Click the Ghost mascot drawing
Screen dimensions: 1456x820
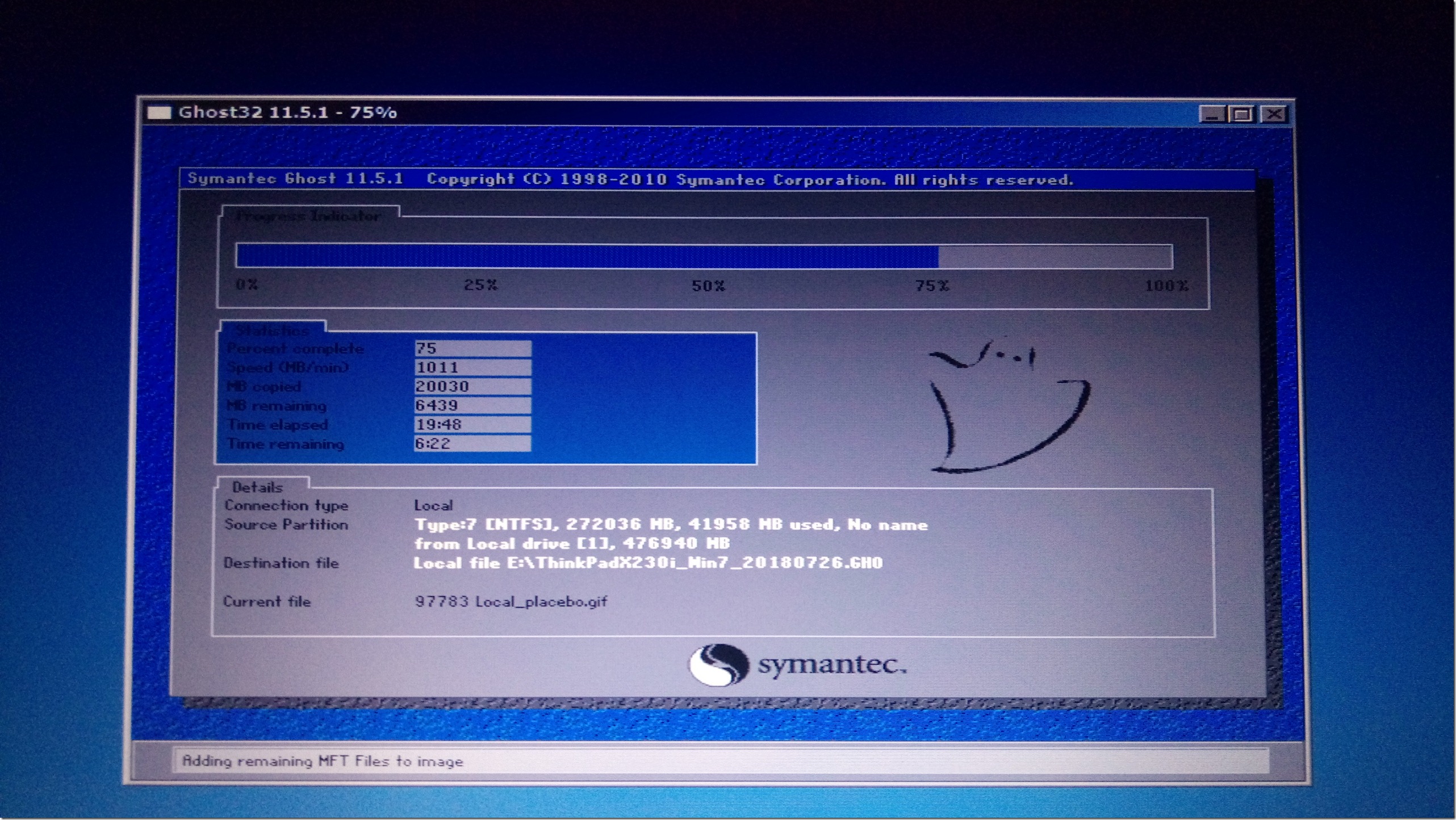pos(1010,406)
